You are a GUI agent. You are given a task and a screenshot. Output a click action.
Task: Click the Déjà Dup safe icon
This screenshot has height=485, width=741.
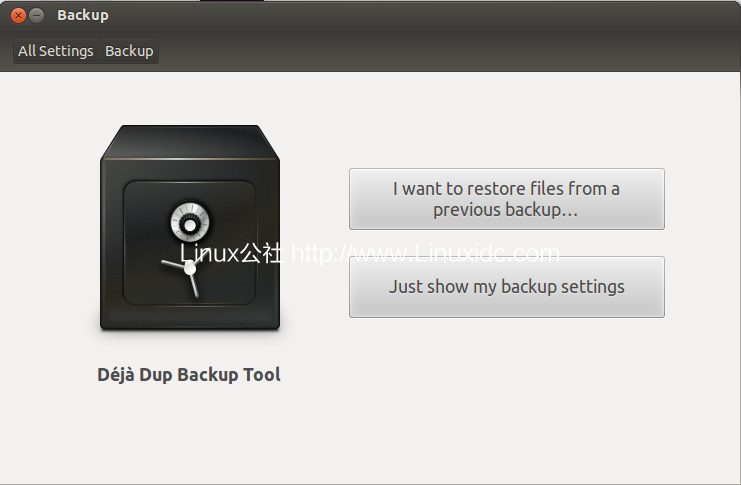(x=189, y=229)
